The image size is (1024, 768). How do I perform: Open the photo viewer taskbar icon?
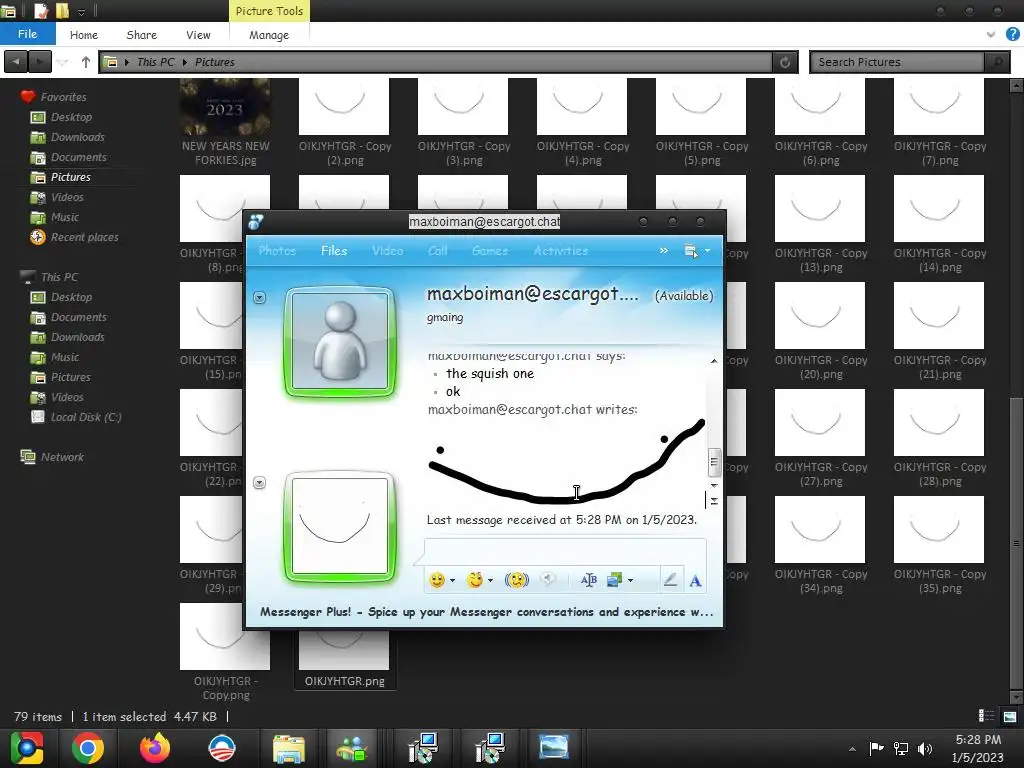[553, 748]
